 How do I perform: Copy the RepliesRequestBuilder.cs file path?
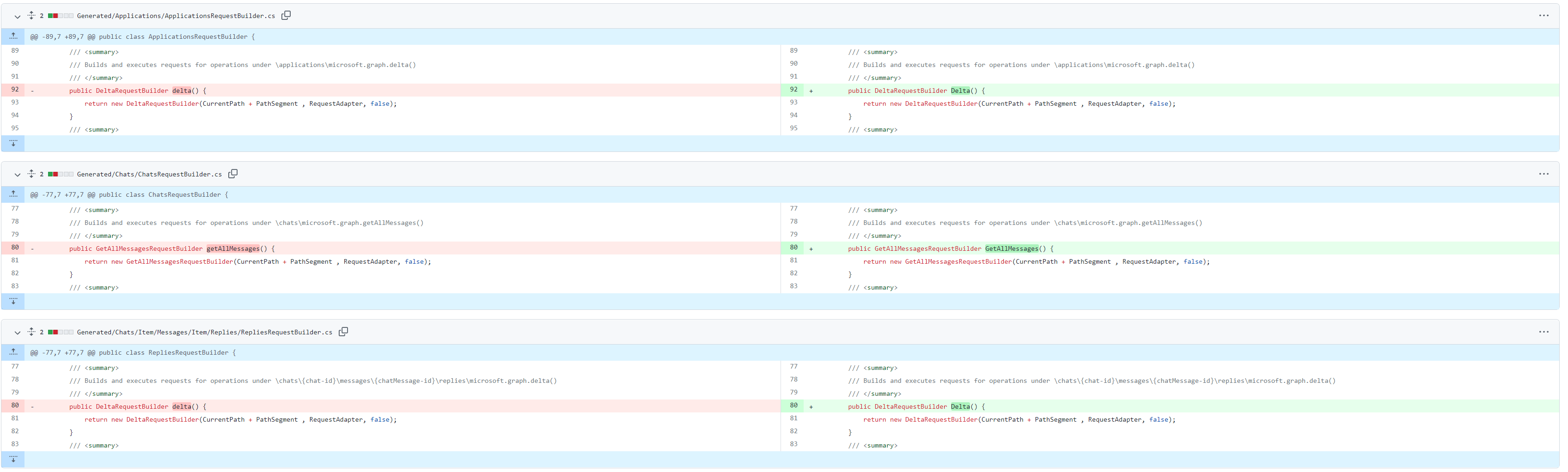pyautogui.click(x=343, y=332)
